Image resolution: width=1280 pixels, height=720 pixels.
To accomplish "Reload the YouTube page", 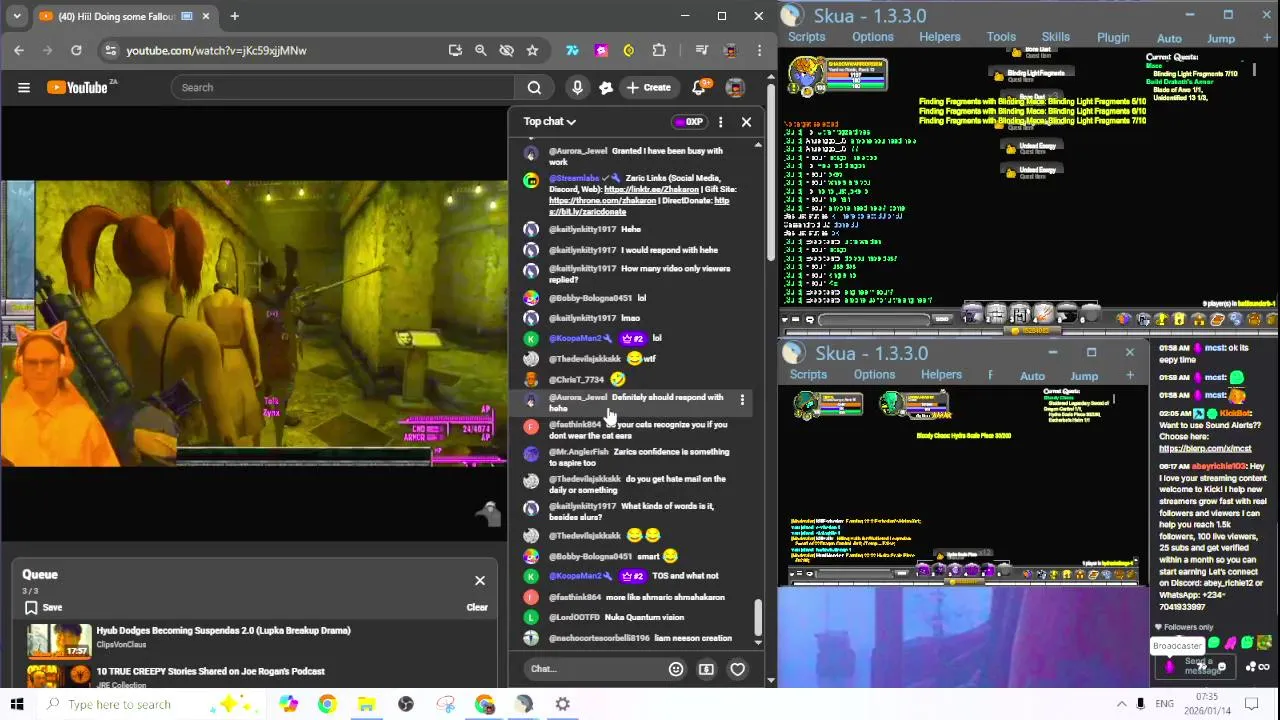I will (x=76, y=50).
